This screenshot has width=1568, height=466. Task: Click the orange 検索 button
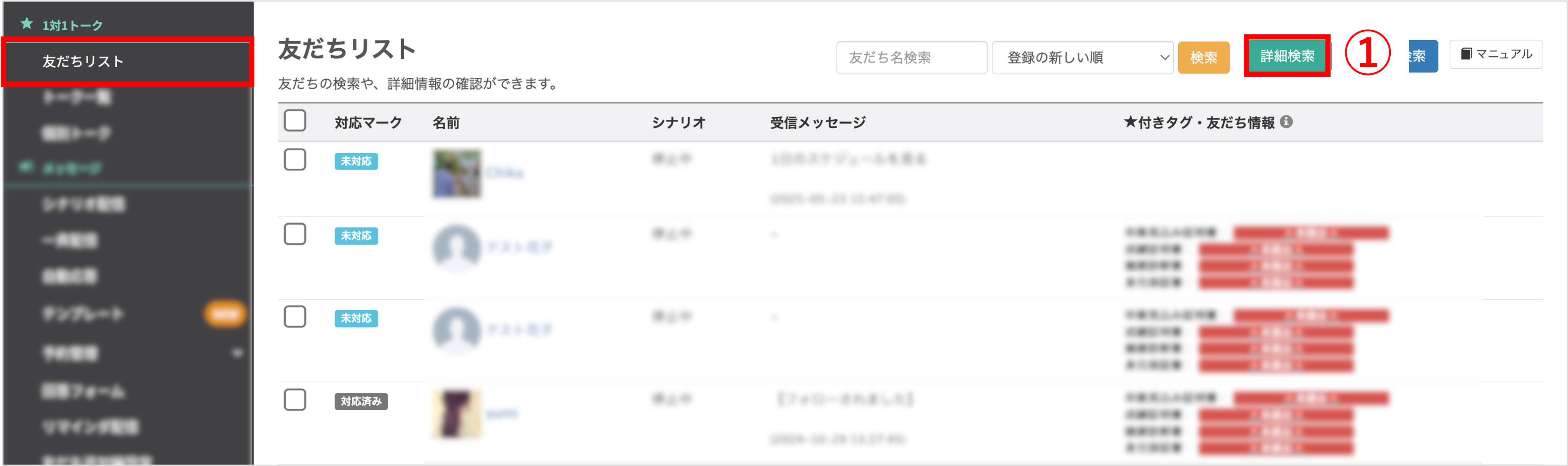1203,58
